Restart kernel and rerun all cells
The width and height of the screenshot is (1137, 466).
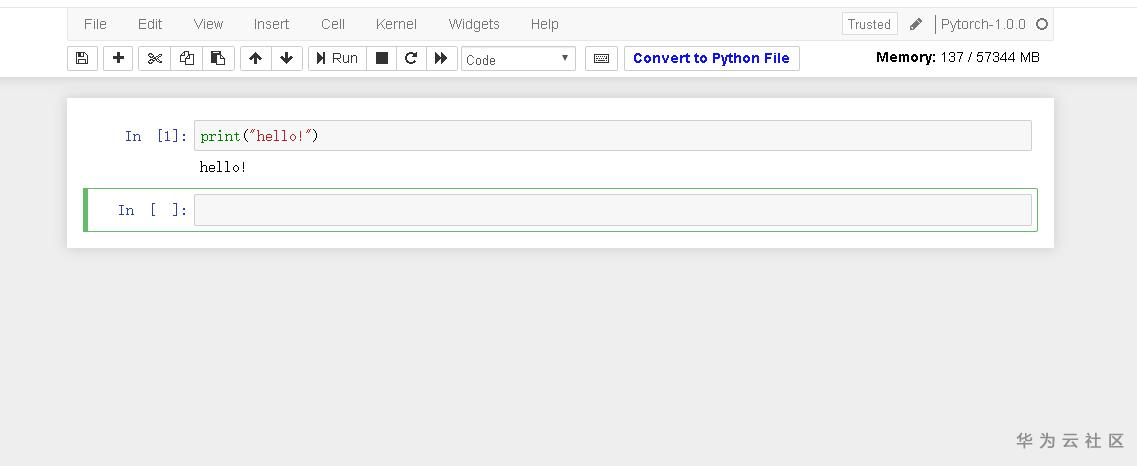(440, 59)
